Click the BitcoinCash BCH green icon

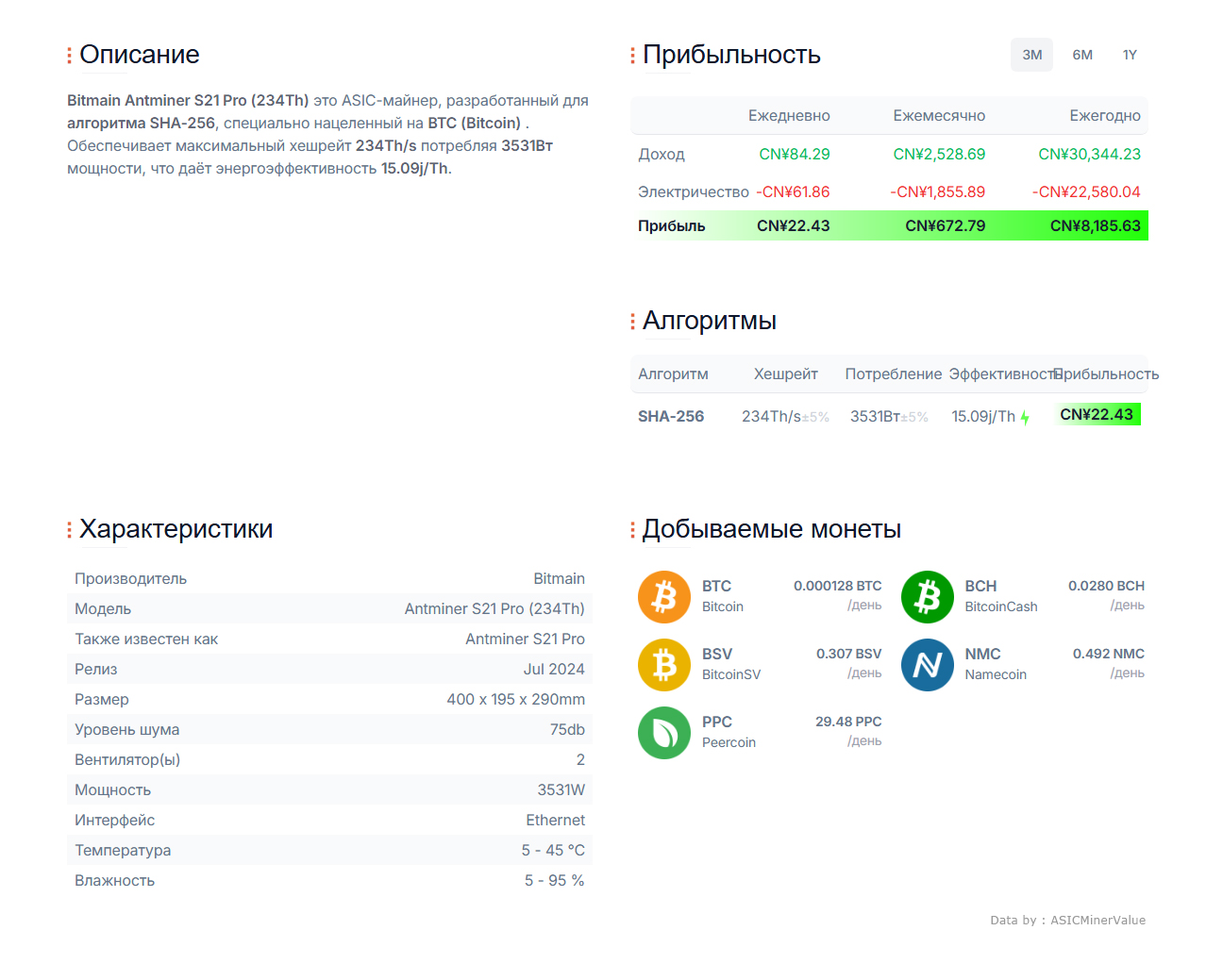pyautogui.click(x=928, y=597)
